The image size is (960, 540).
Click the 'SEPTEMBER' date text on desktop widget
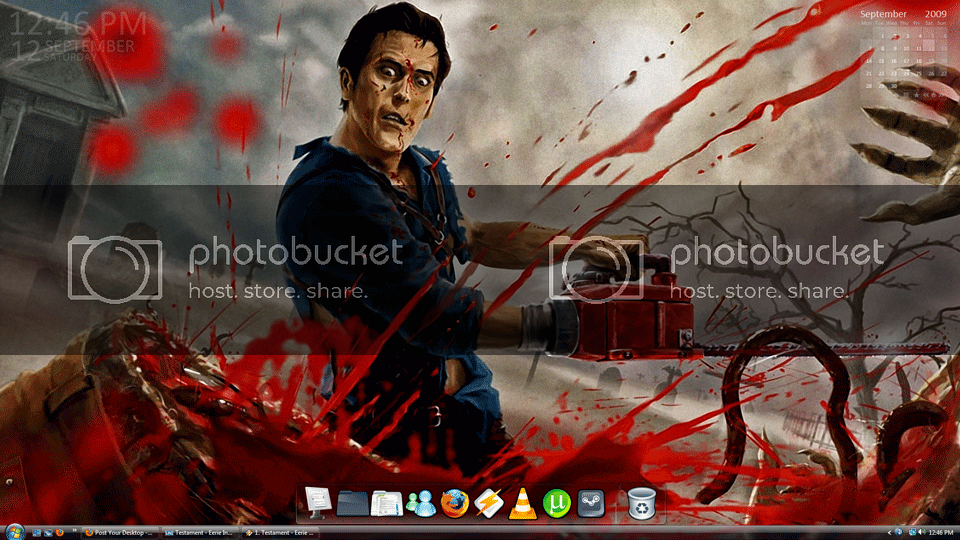click(90, 46)
